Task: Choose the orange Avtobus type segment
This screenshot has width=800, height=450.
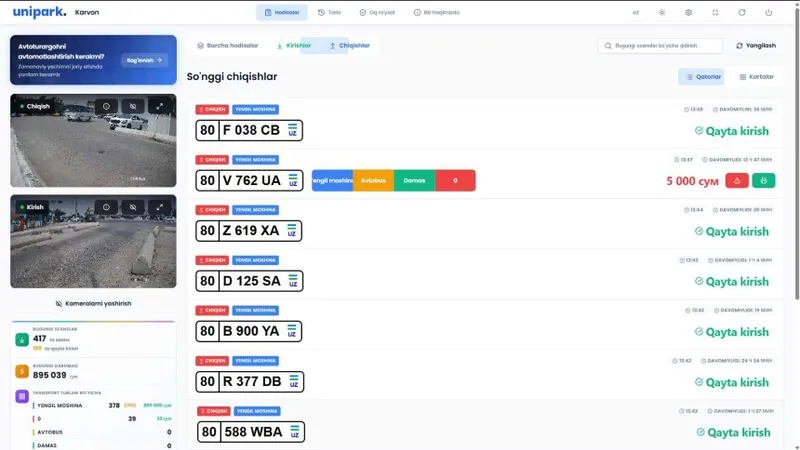Action: [x=373, y=181]
